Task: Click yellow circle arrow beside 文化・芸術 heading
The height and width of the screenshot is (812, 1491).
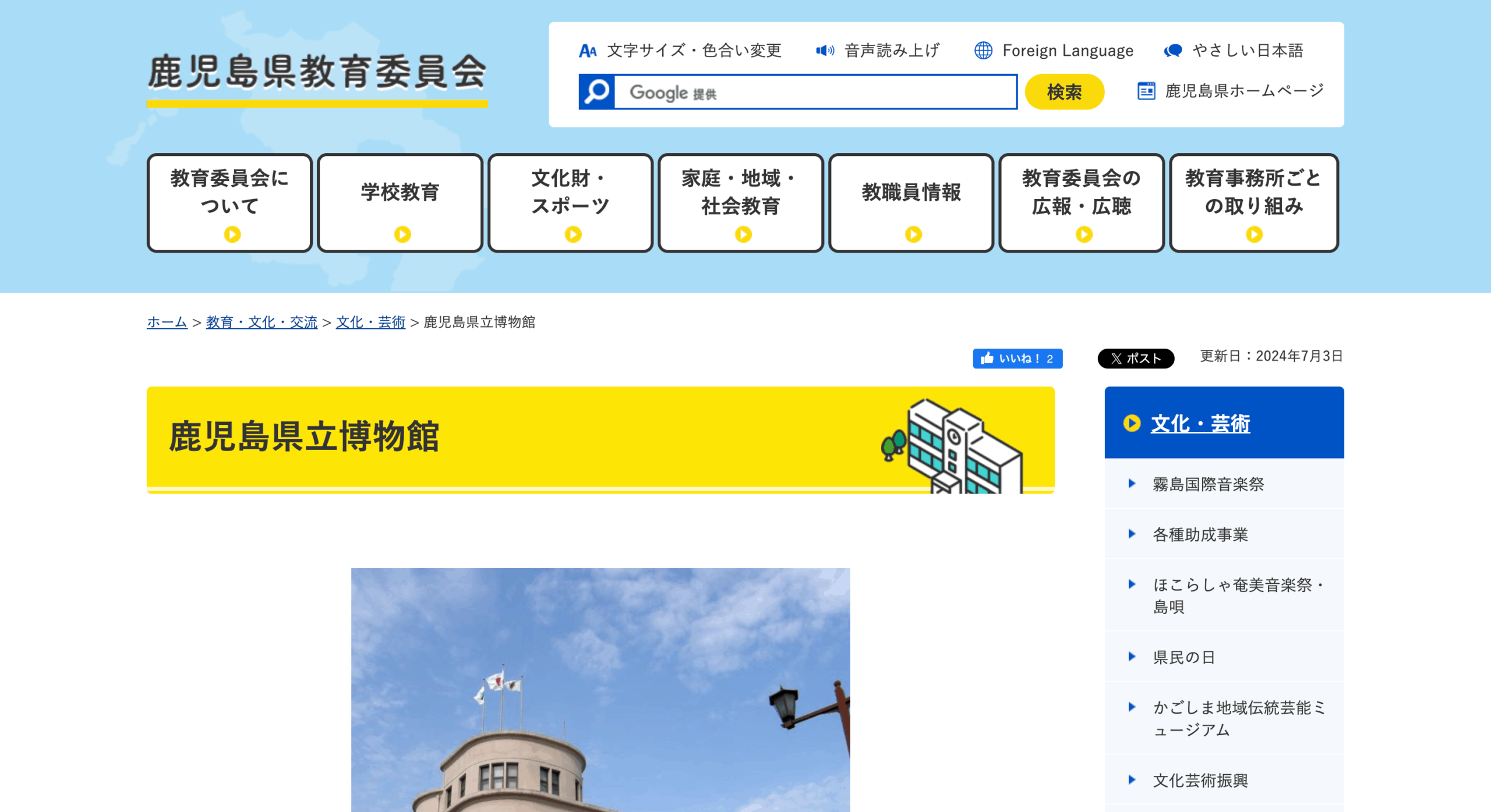Action: (x=1132, y=423)
